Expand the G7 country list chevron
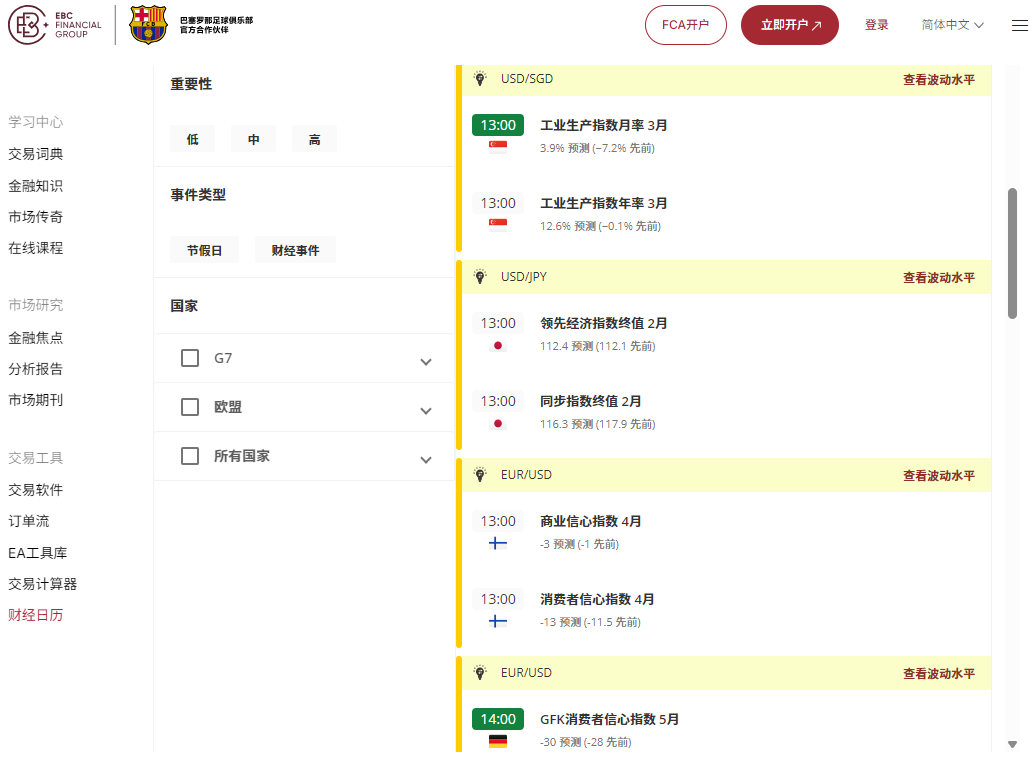This screenshot has height=764, width=1035. click(x=426, y=362)
